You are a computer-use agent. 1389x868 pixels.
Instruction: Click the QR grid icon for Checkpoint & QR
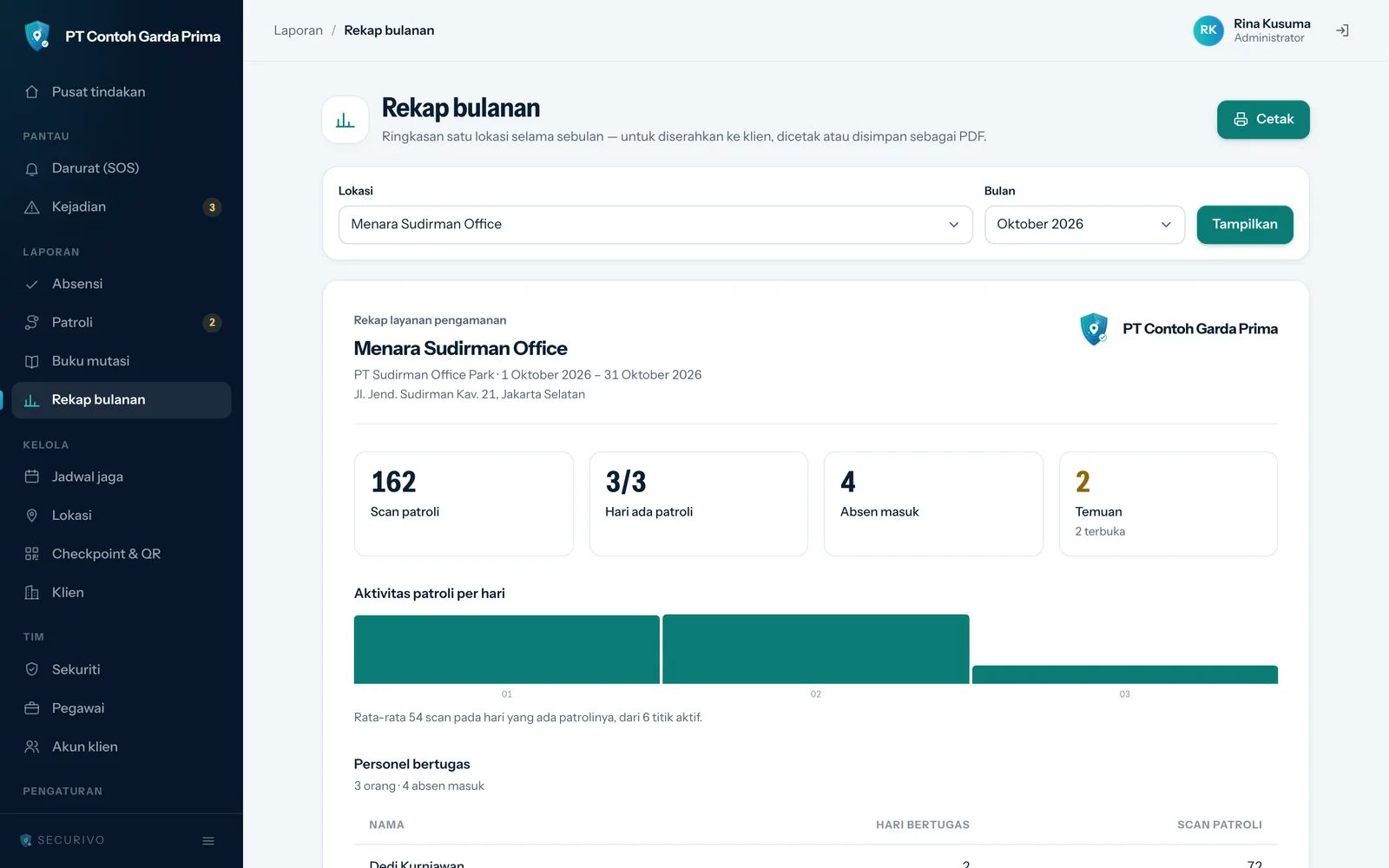coord(32,554)
